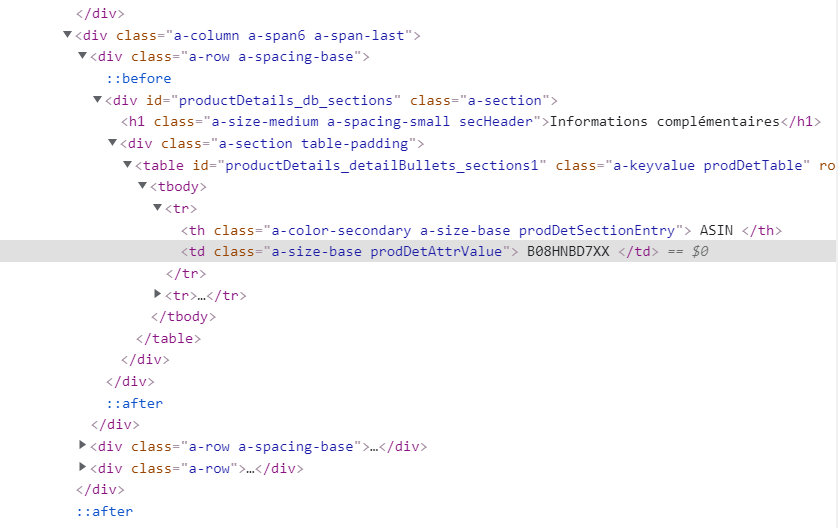Collapse the a-column a-span6 a-span-last div

pyautogui.click(x=67, y=35)
